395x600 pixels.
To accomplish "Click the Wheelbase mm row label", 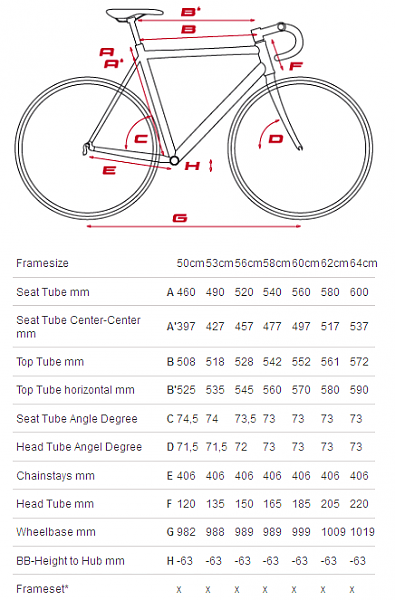I will pyautogui.click(x=56, y=532).
